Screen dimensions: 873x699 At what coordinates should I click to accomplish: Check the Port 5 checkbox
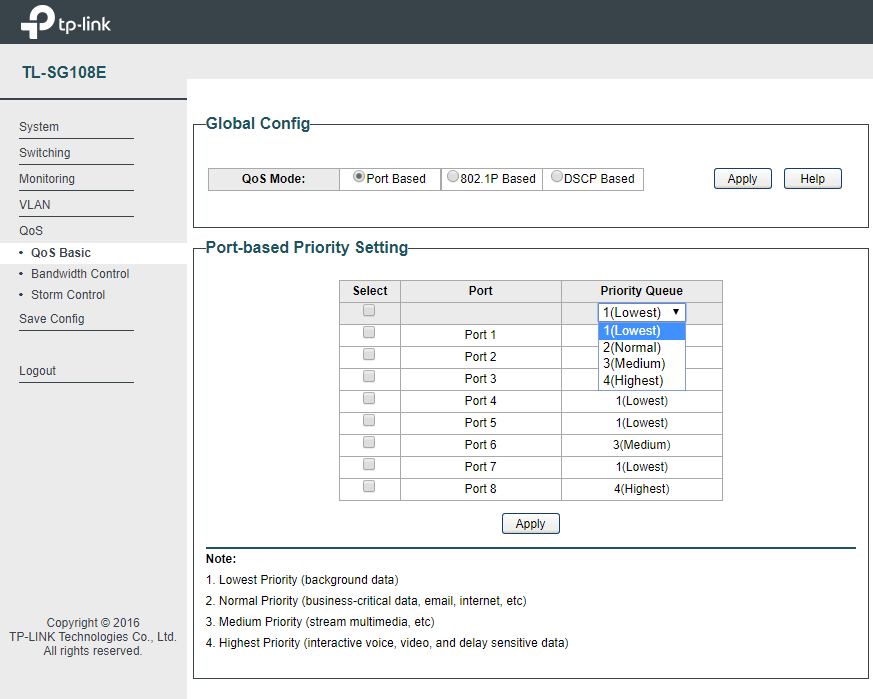pyautogui.click(x=369, y=421)
